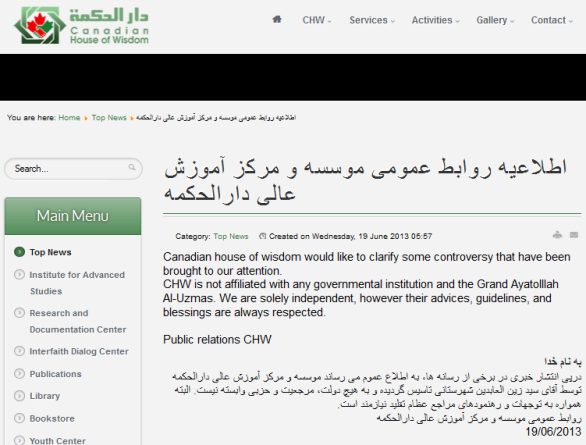Click the clock icon before Created on
586x445 pixels.
click(x=262, y=236)
